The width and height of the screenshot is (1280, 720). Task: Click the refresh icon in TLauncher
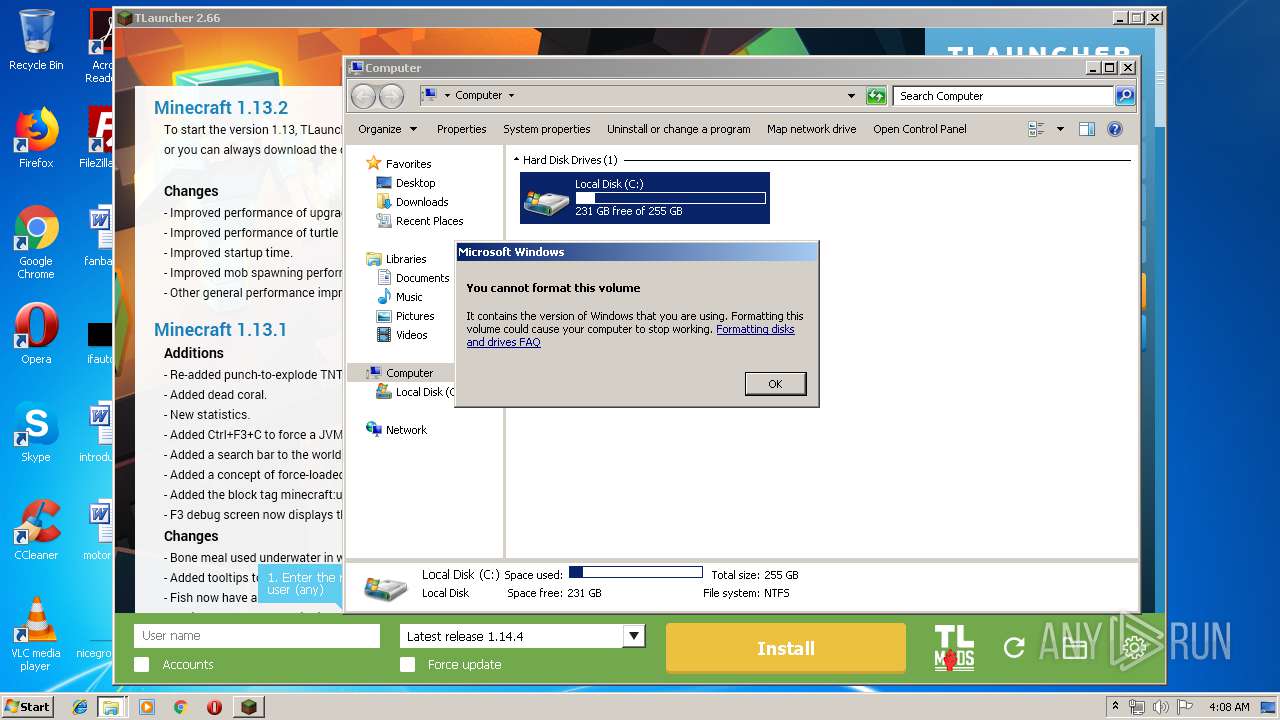click(1014, 648)
